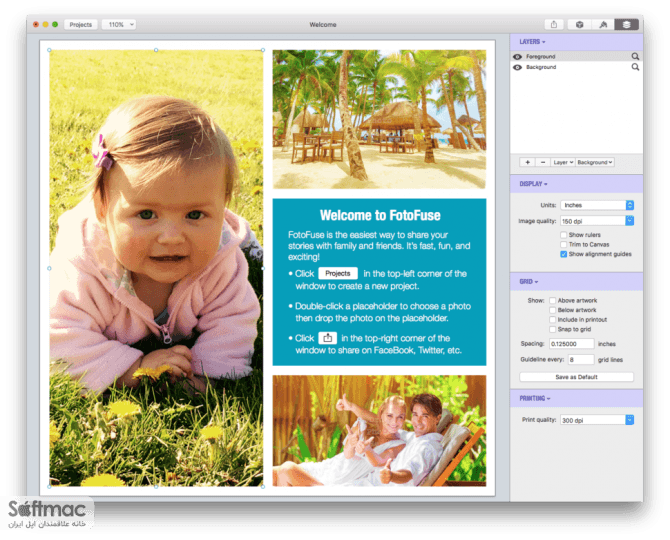Enable Show rulers checkbox
670x540 pixels.
(564, 235)
